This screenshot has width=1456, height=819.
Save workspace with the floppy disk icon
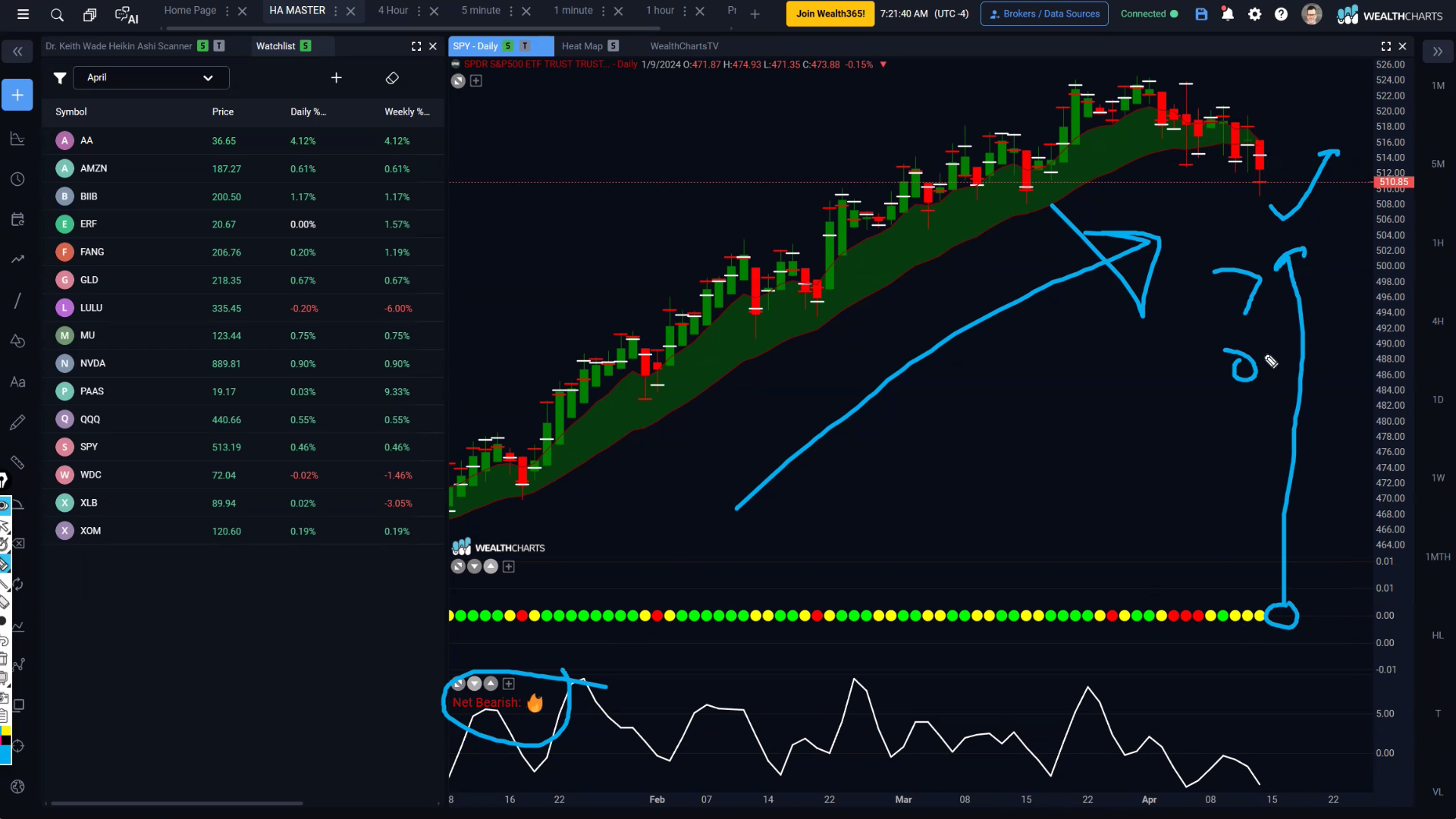(1201, 14)
